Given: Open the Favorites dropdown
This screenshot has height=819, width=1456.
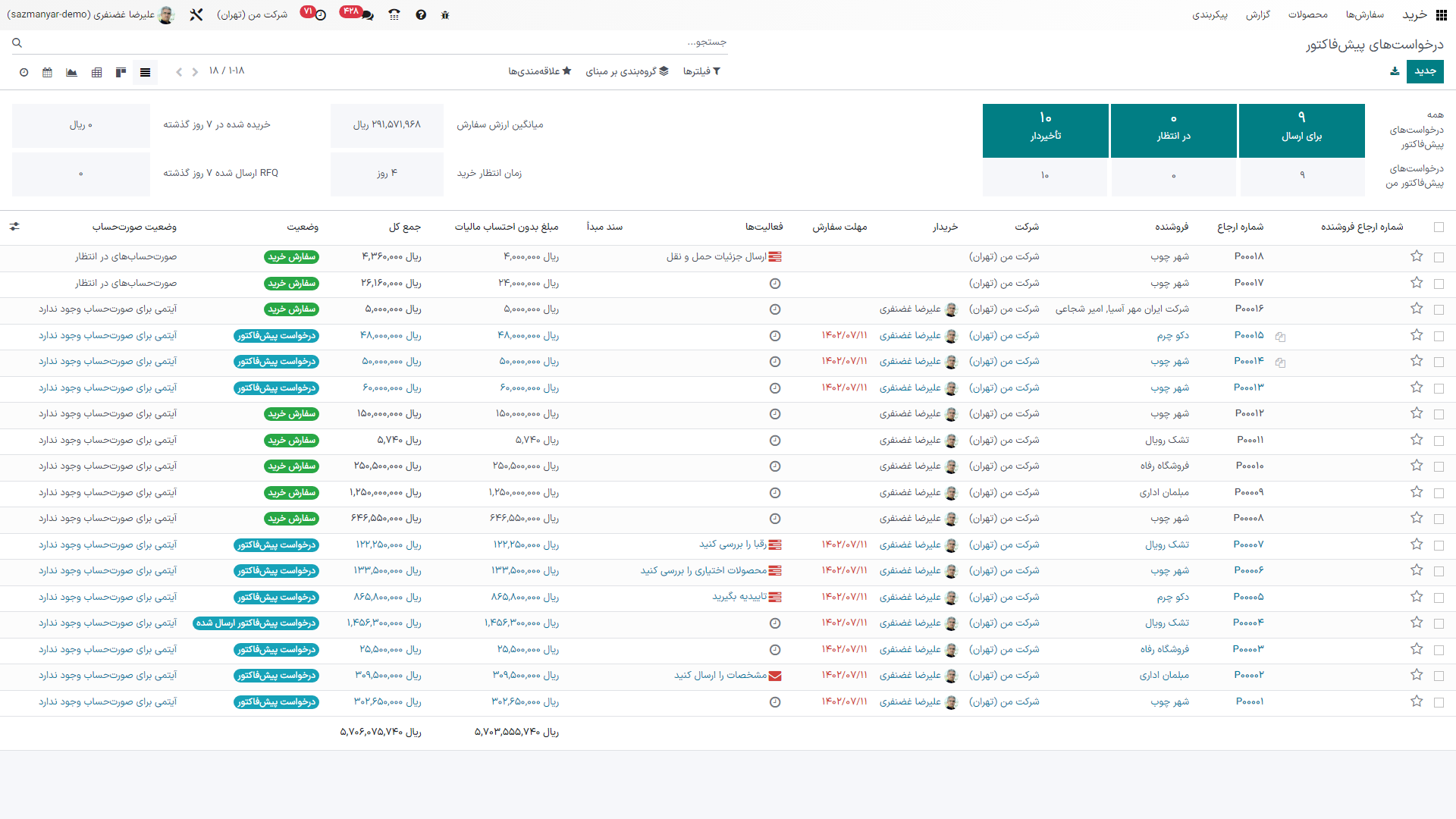Looking at the screenshot, I should pos(539,71).
